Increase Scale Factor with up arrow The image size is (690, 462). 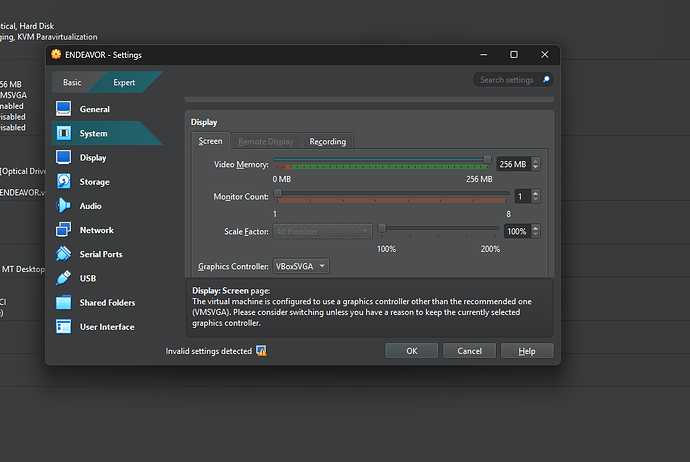tap(536, 228)
